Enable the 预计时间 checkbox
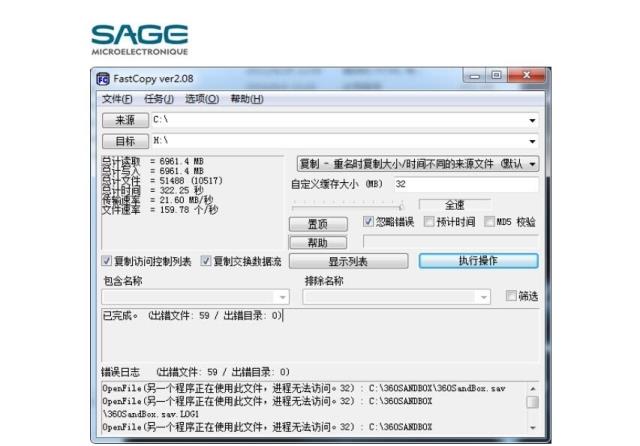Viewport: 640px width, 446px height. (x=429, y=221)
